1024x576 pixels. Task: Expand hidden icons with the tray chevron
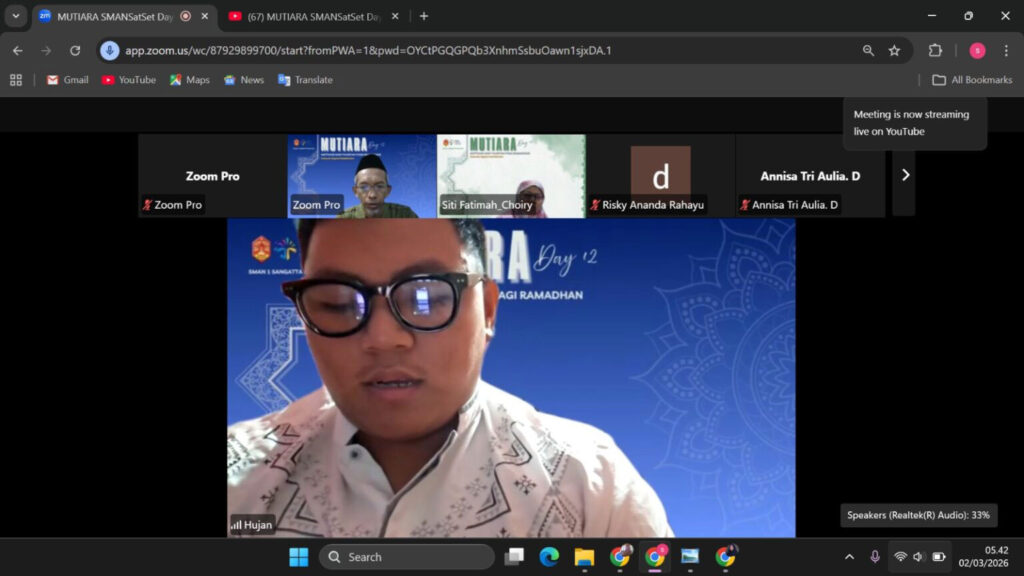[x=849, y=557]
